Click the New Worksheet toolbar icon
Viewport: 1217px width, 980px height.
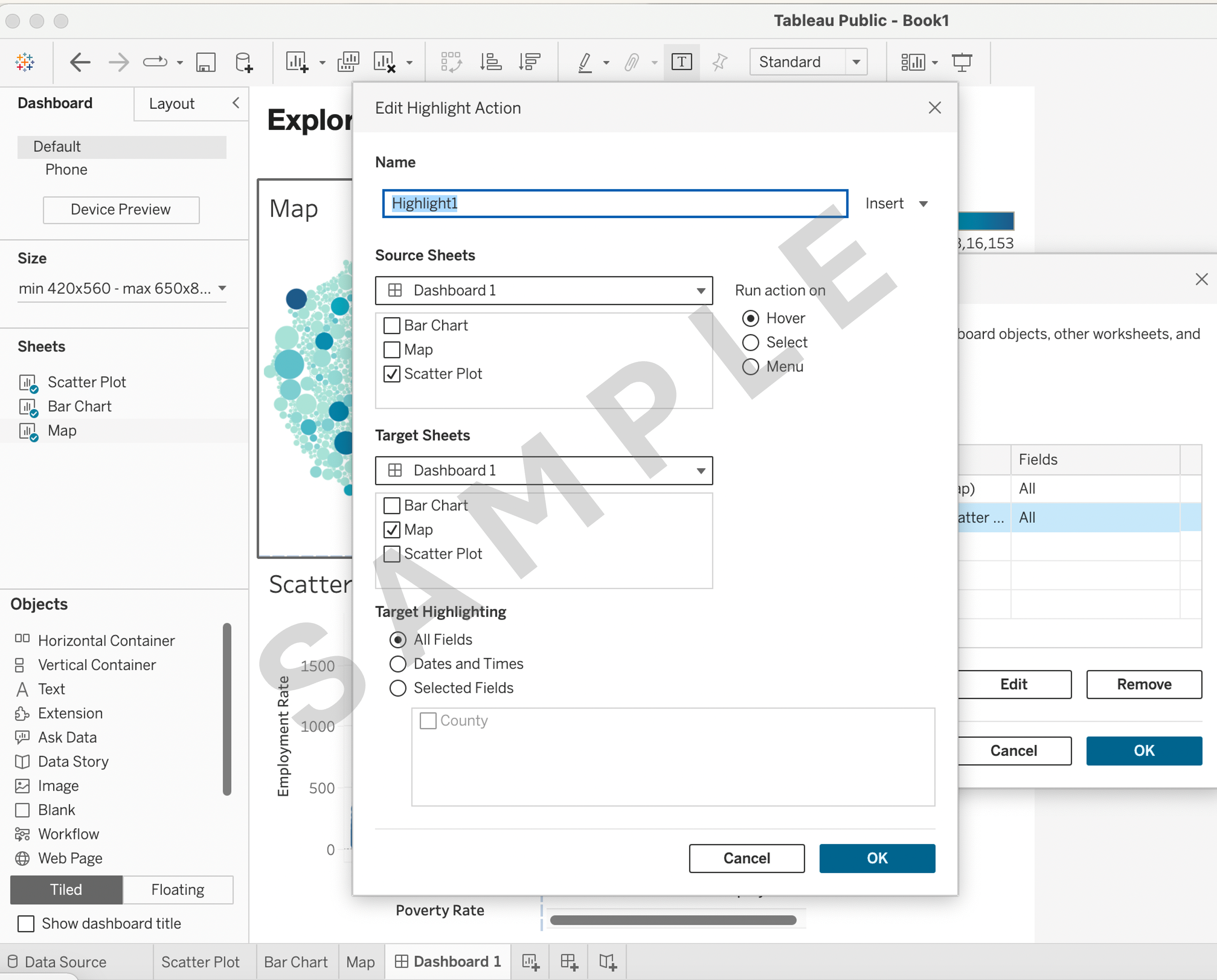click(297, 61)
